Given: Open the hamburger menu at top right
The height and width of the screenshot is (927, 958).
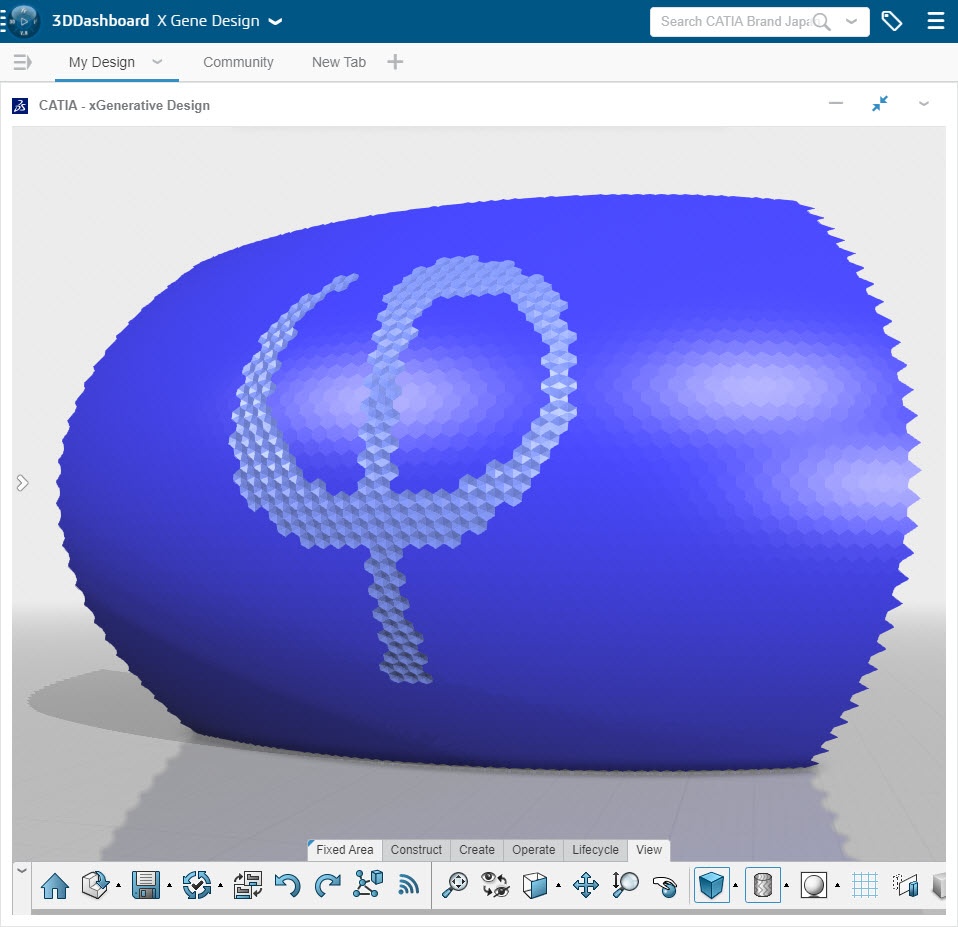Looking at the screenshot, I should coord(935,21).
